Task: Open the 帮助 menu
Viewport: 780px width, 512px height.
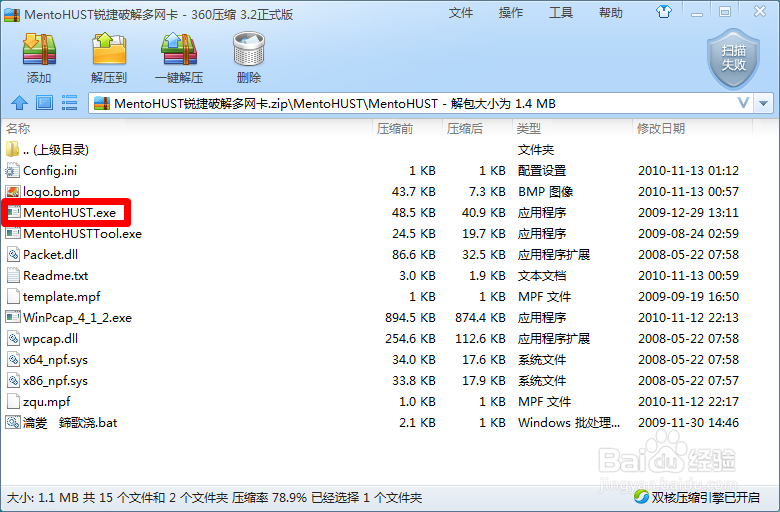Action: pos(611,12)
